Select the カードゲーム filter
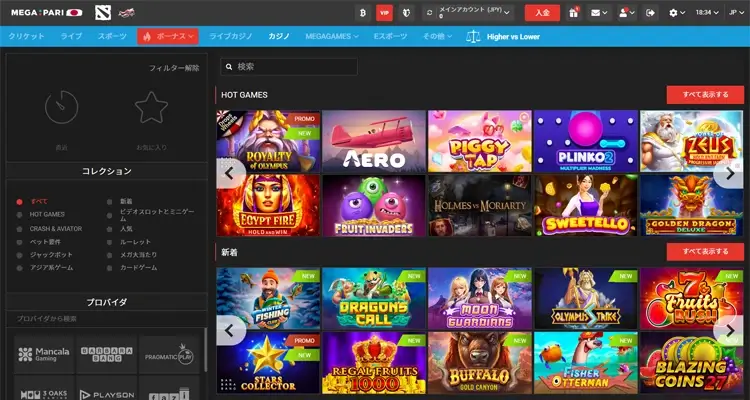This screenshot has width=750, height=400. pyautogui.click(x=139, y=268)
